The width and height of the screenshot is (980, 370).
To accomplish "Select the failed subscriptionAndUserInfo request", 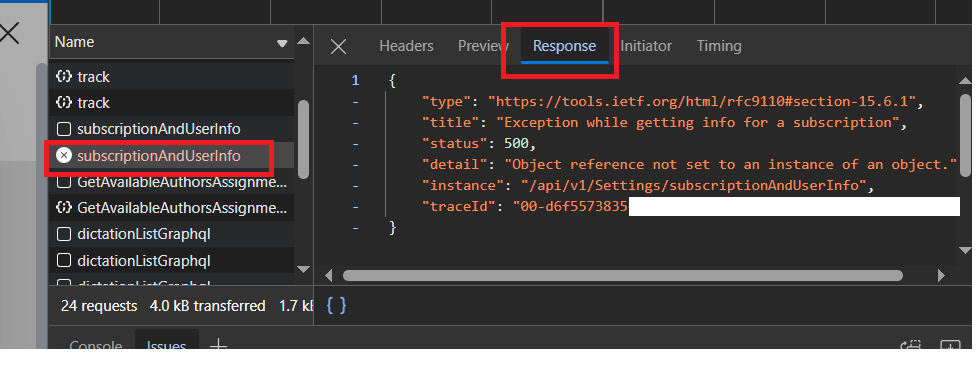I will point(158,156).
